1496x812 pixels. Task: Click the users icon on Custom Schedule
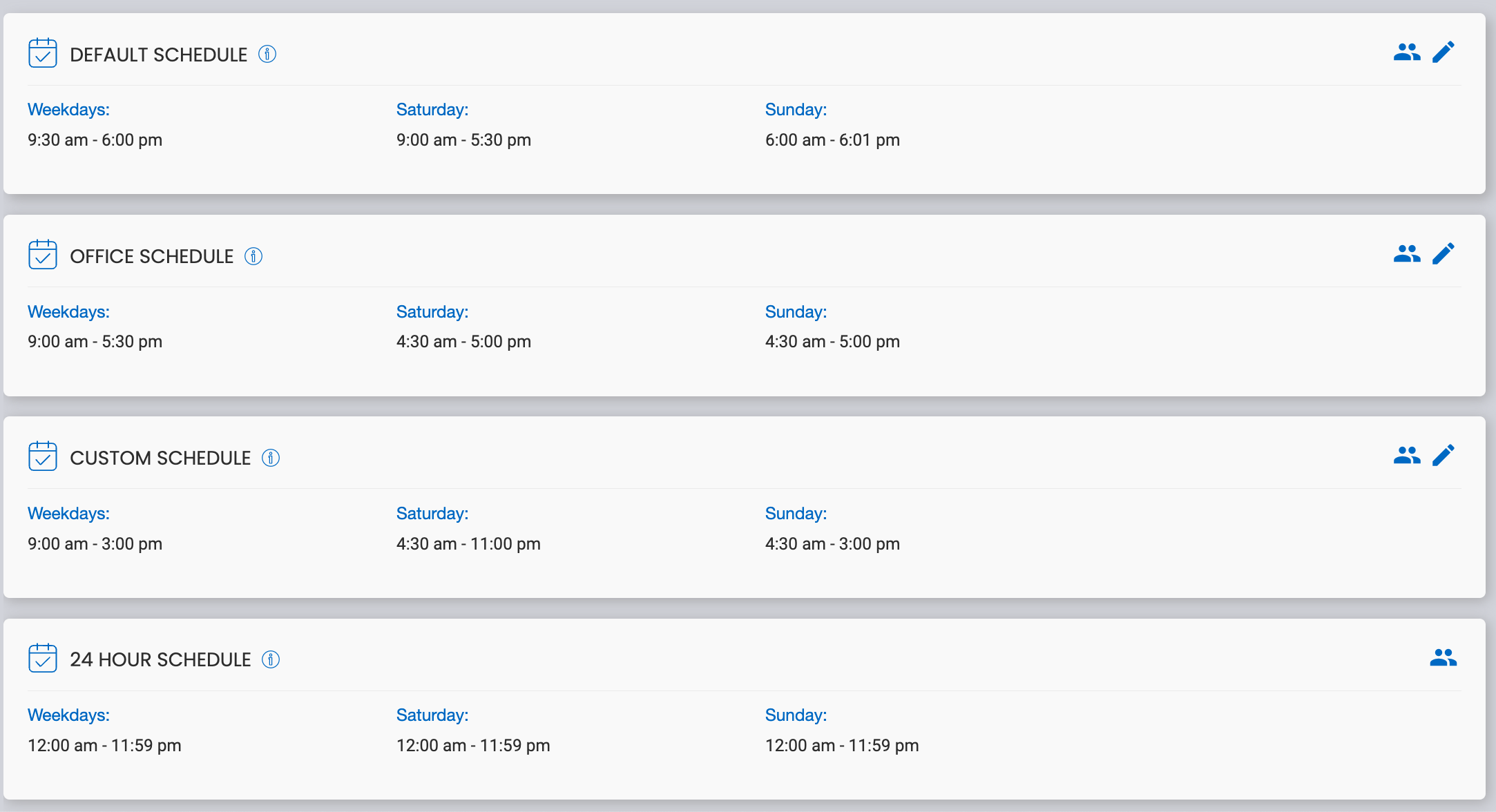1407,455
